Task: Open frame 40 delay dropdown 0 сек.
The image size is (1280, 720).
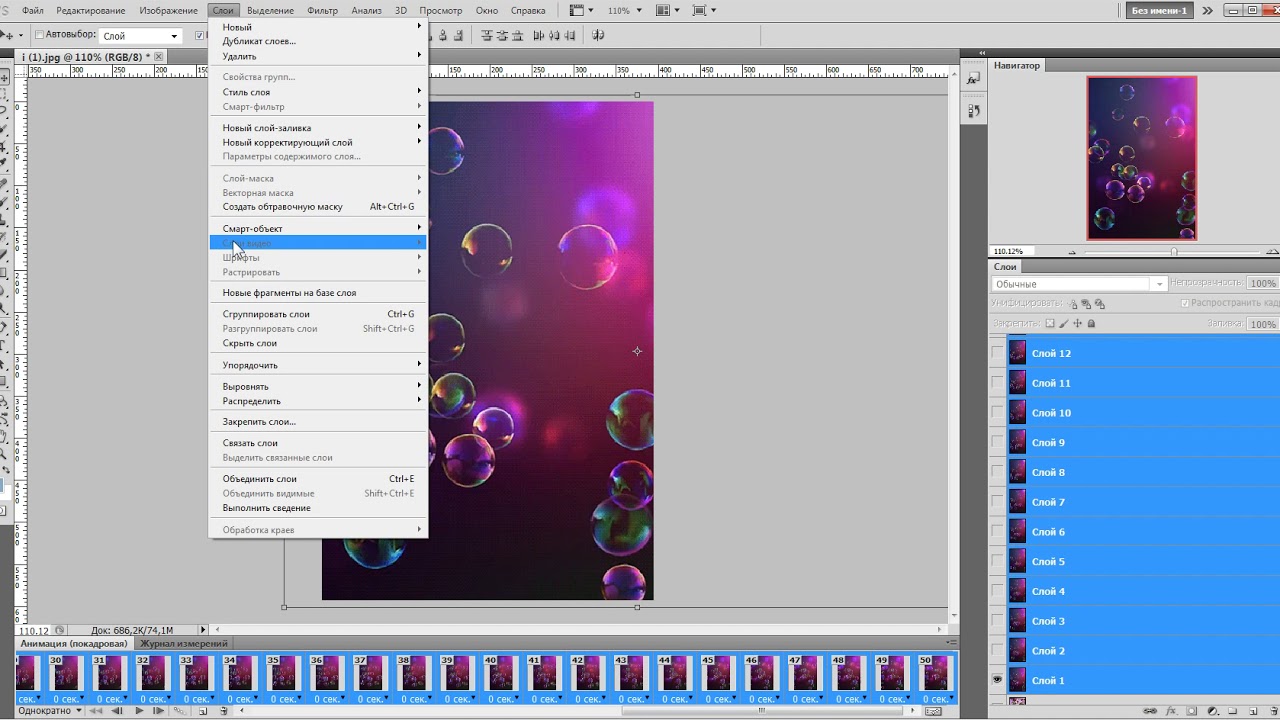Action: coord(502,698)
